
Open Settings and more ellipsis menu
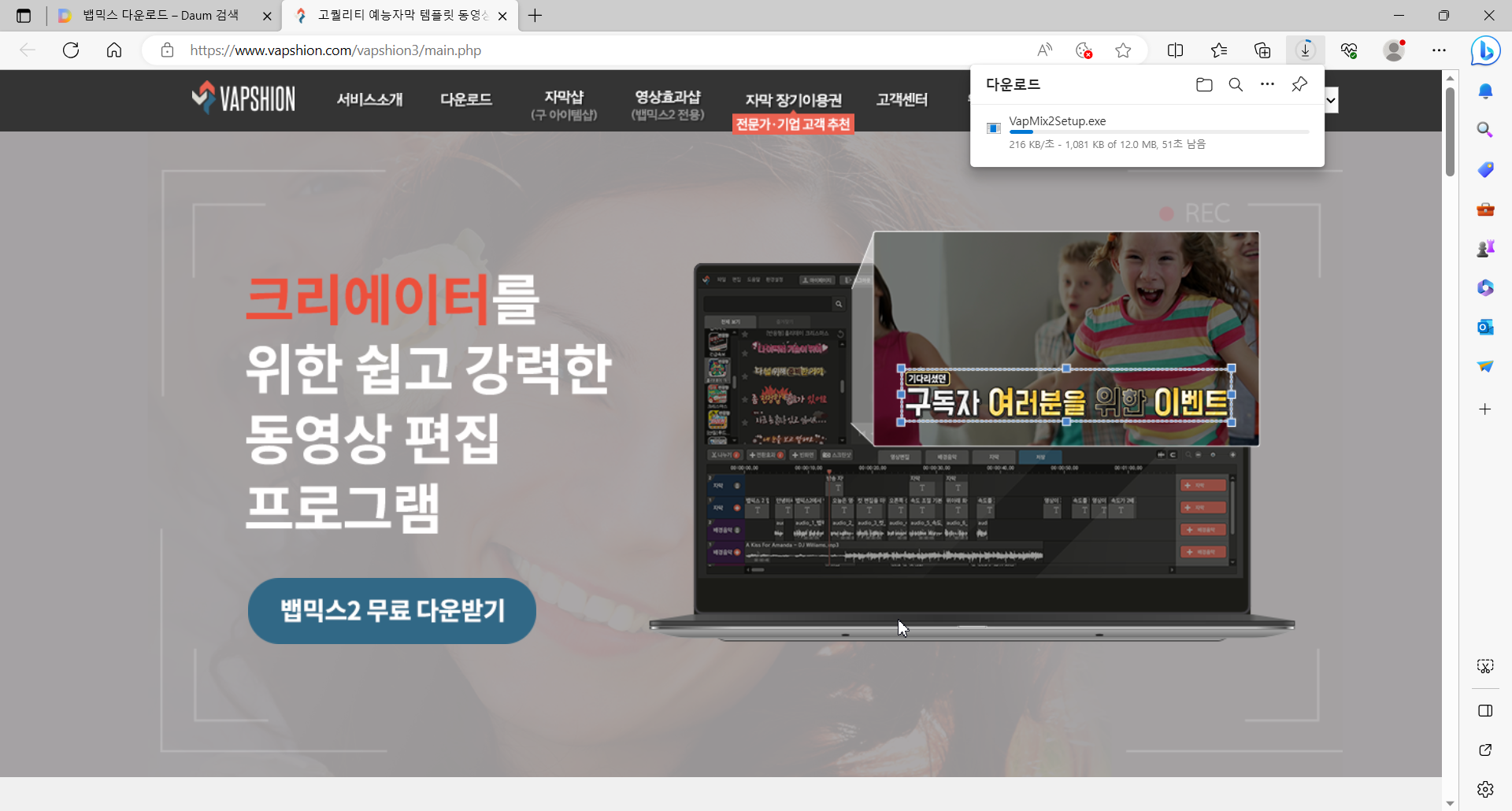tap(1439, 50)
